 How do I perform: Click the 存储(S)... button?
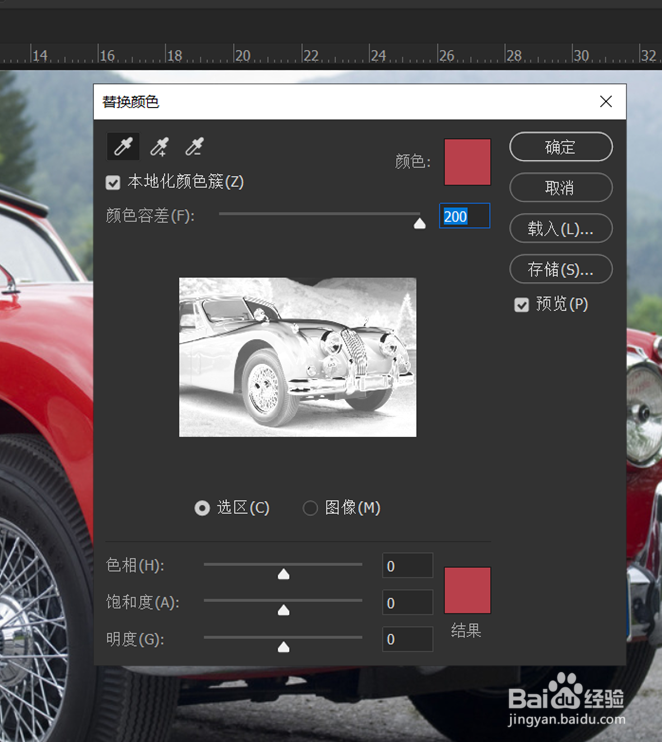(561, 269)
